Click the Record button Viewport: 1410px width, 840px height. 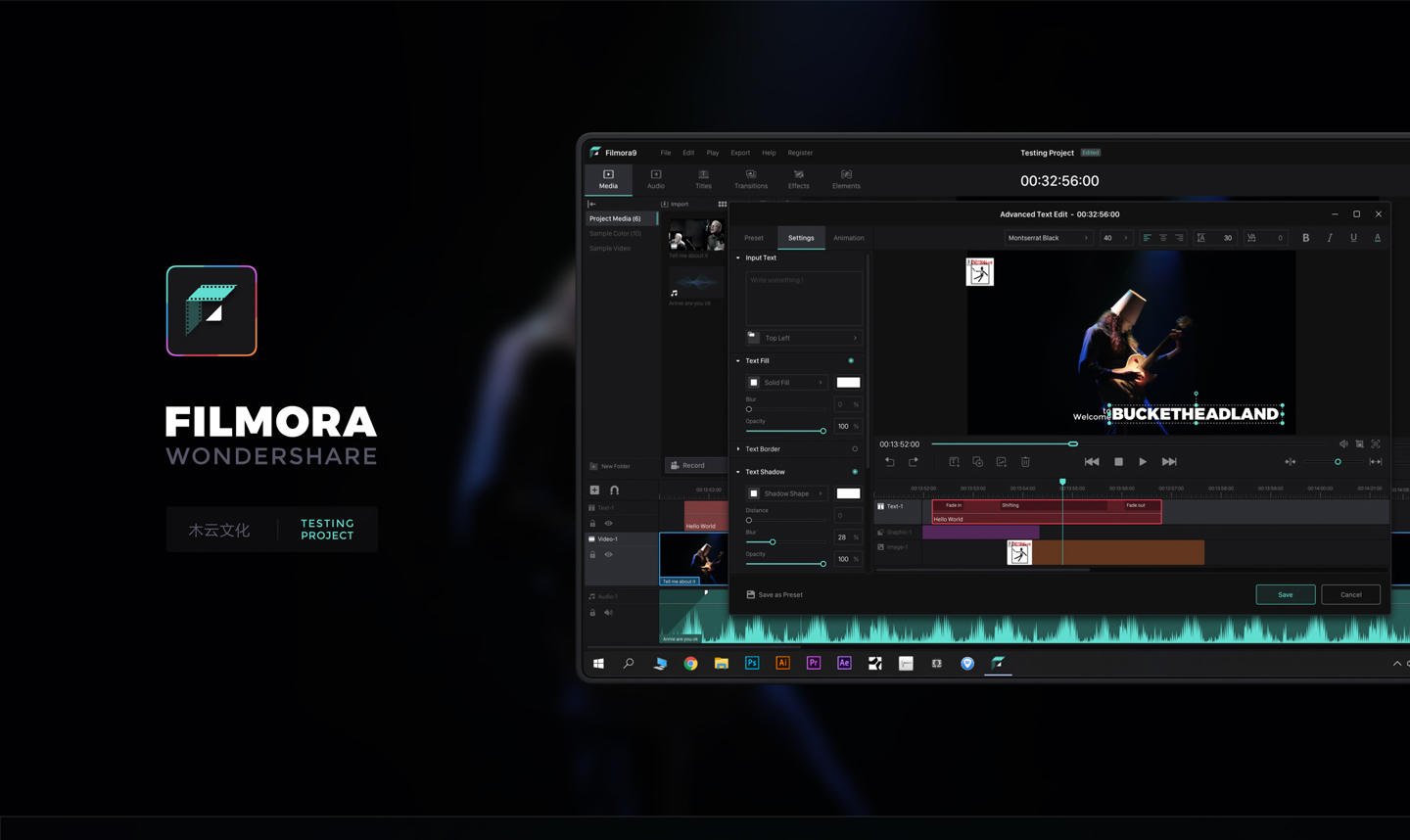click(695, 465)
